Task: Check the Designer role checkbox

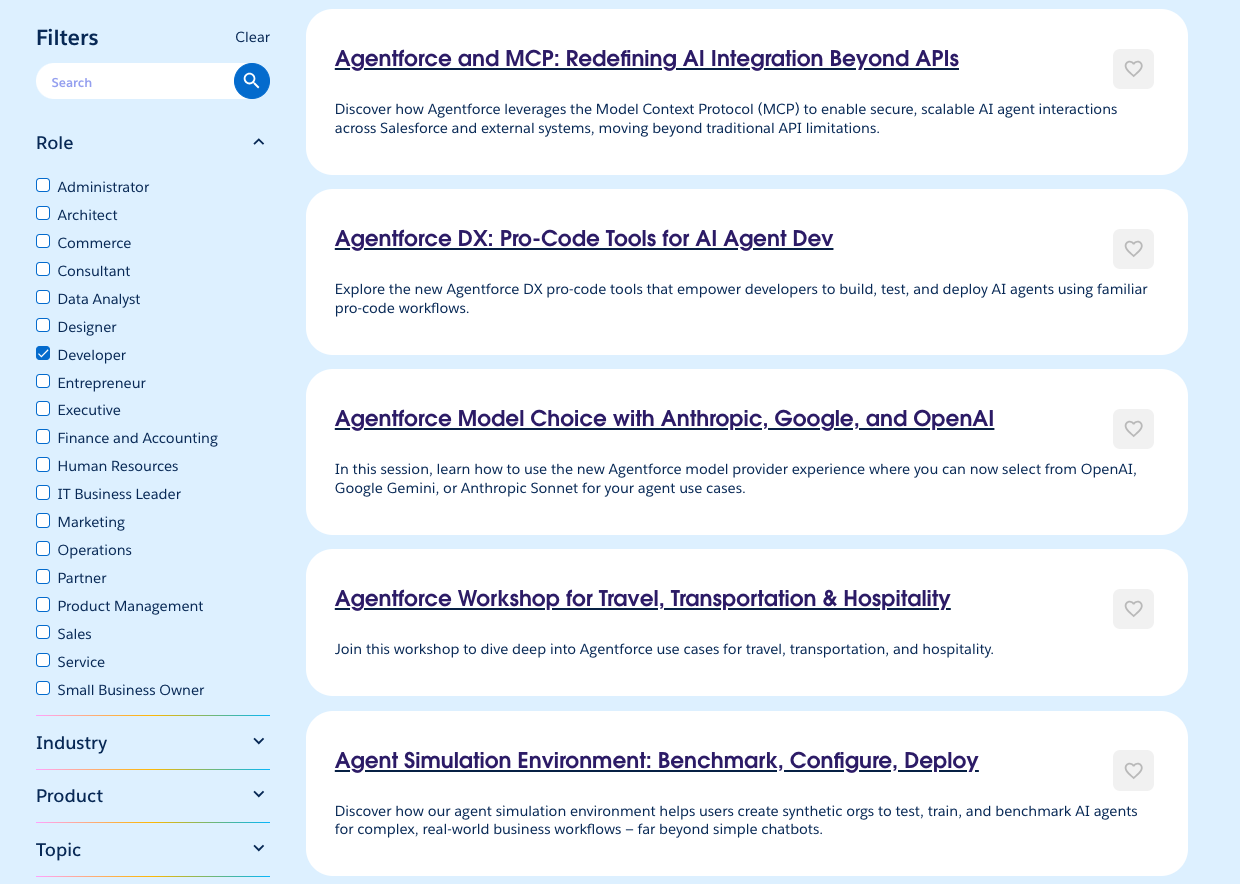Action: (43, 325)
